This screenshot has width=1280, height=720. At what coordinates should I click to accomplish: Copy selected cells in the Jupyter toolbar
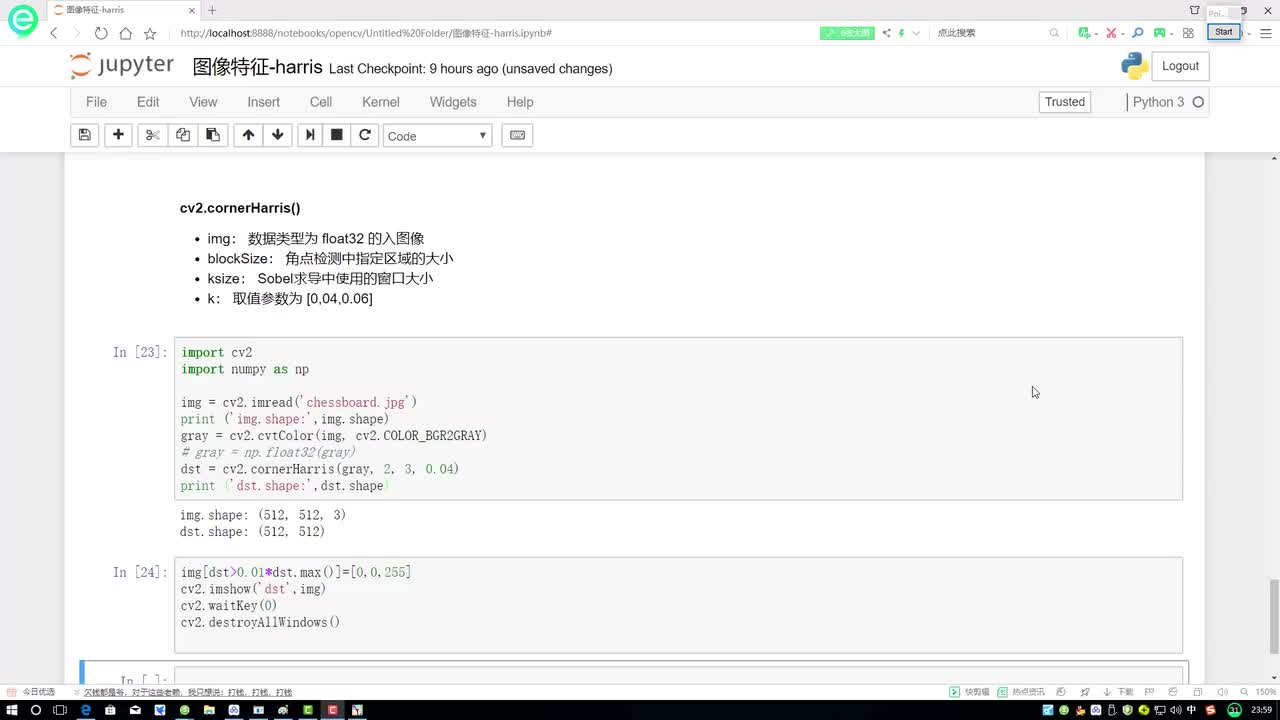182,135
